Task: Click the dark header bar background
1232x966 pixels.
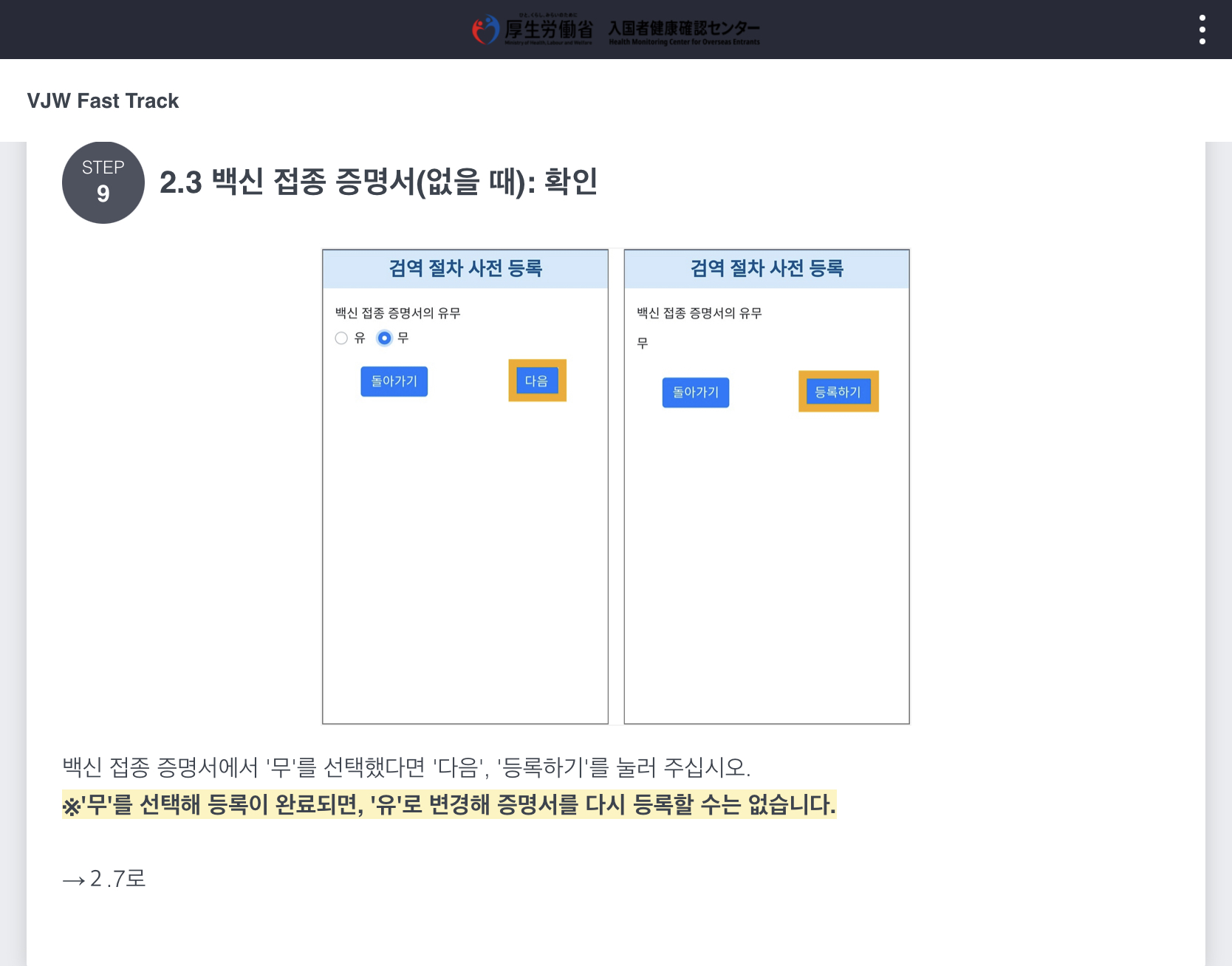Action: 222,30
